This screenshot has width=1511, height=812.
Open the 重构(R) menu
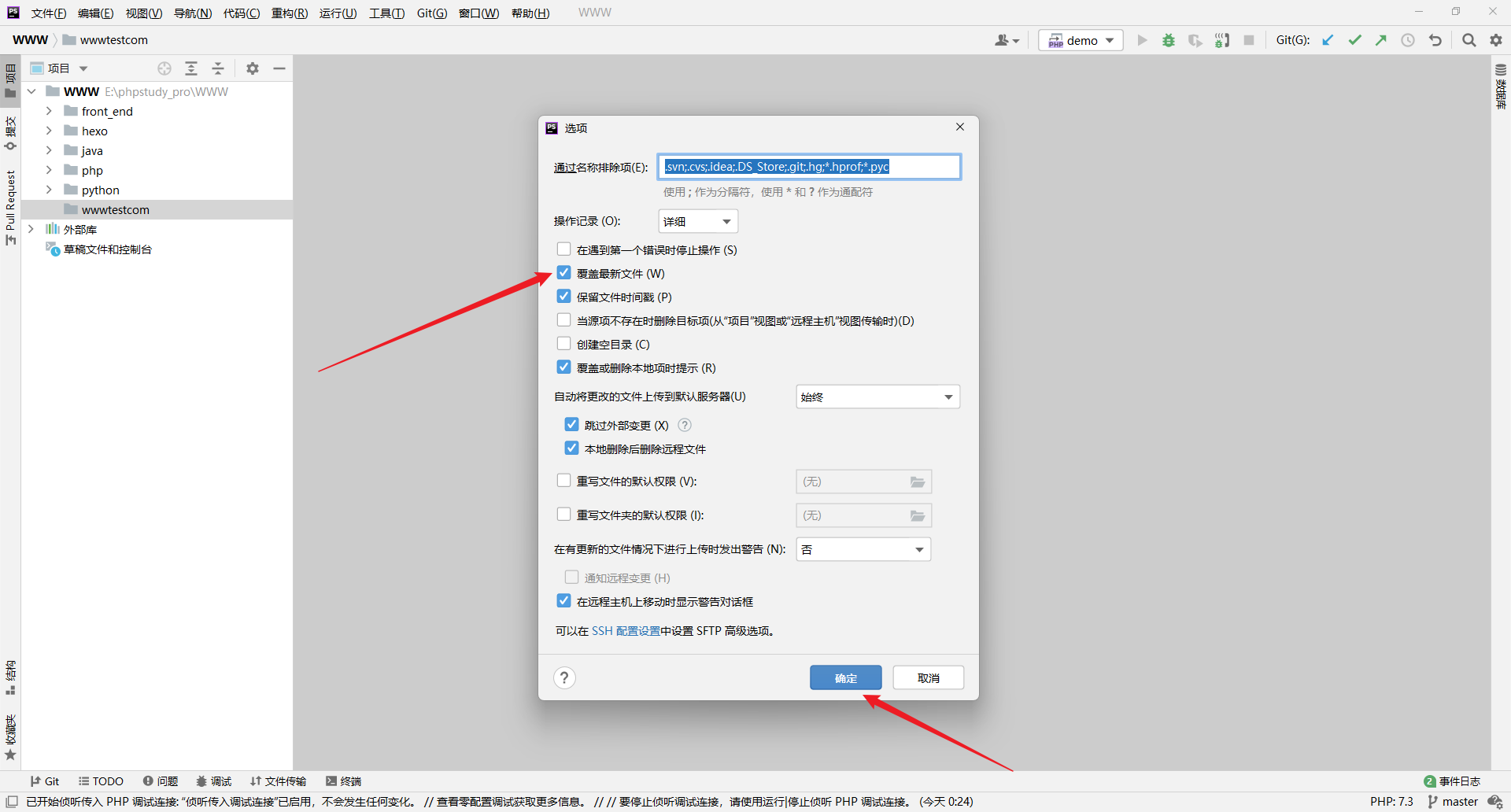pyautogui.click(x=290, y=13)
